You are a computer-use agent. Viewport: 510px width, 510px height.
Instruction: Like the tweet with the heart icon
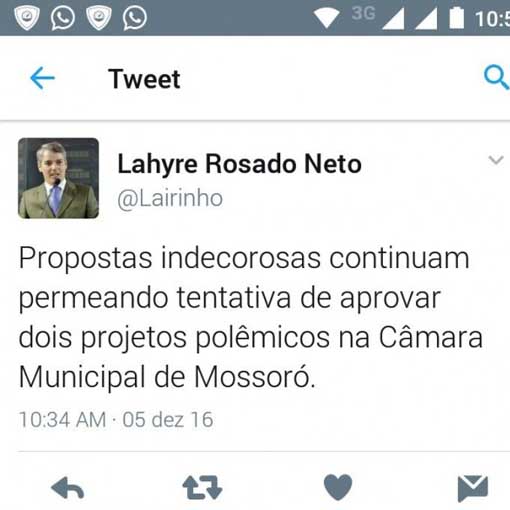click(338, 487)
